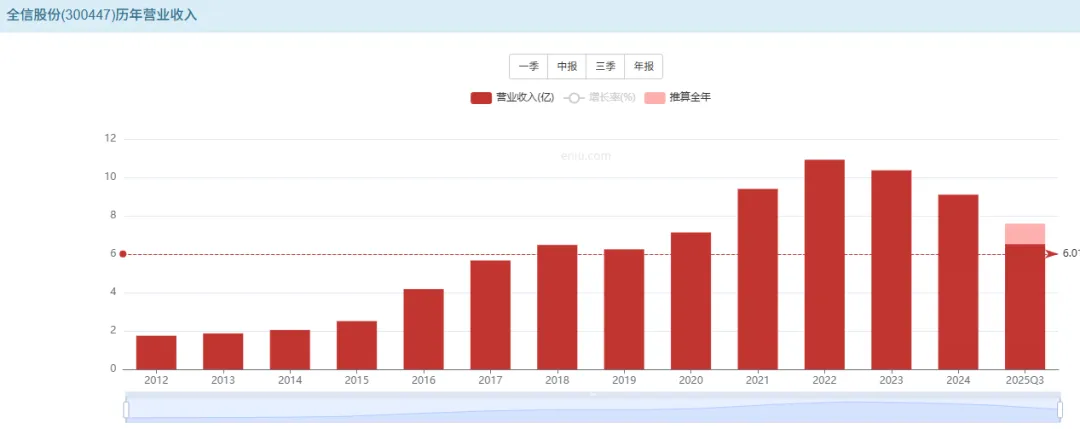Image resolution: width=1080 pixels, height=429 pixels.
Task: Switch to the 中报 report tab
Action: click(567, 67)
